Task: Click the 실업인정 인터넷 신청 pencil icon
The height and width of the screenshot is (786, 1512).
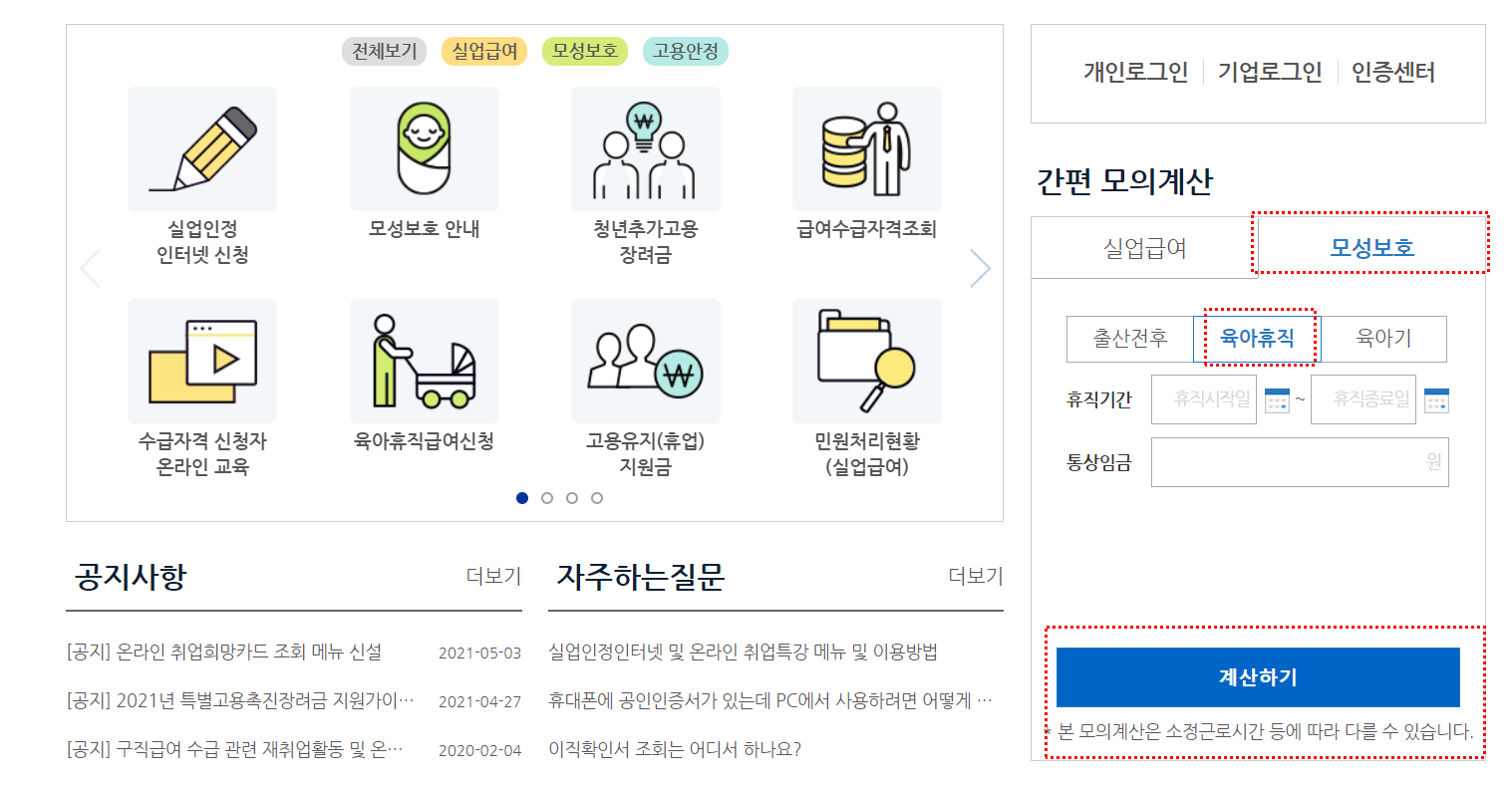Action: click(x=201, y=147)
